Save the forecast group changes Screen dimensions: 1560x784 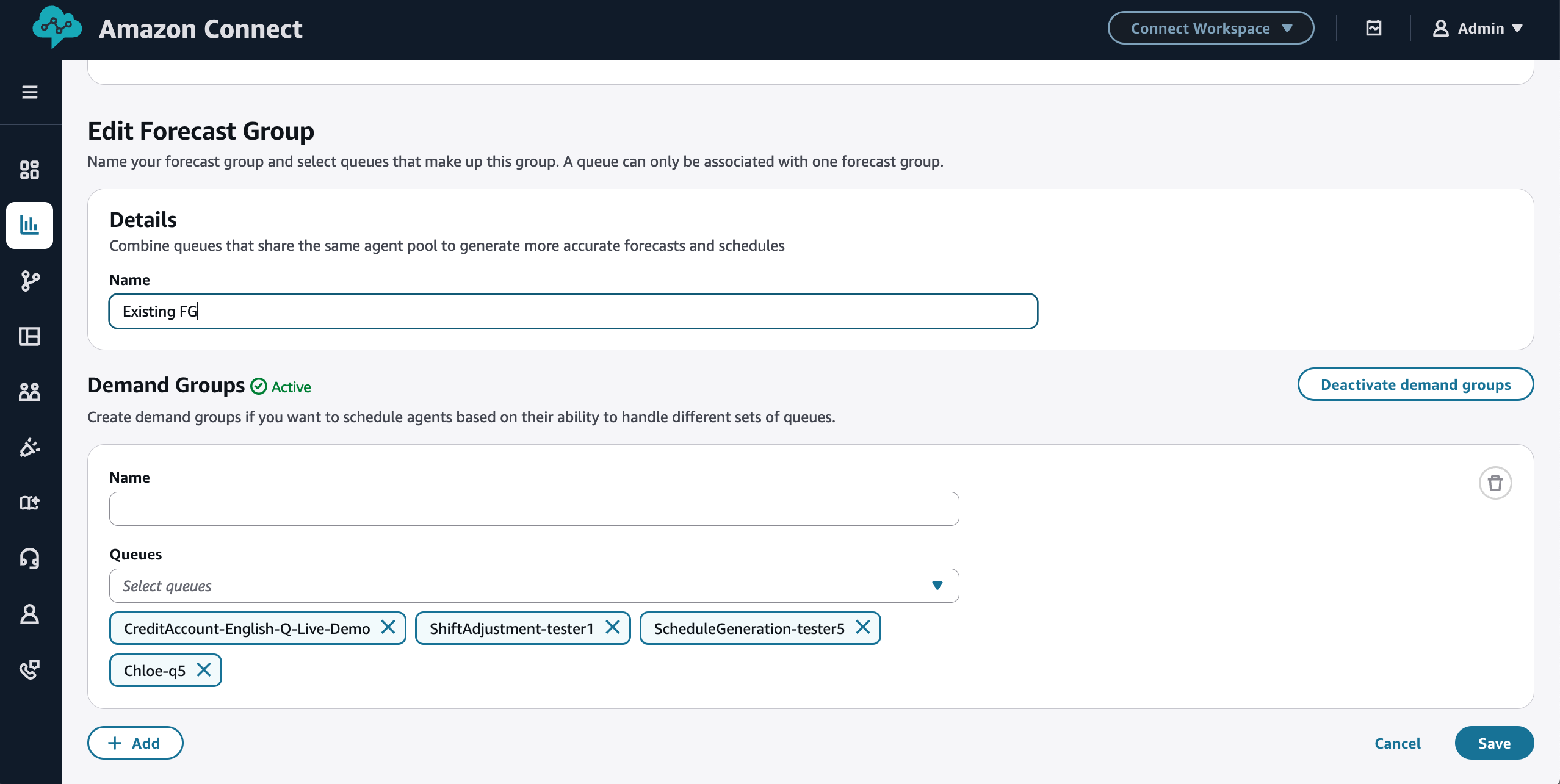click(1494, 743)
